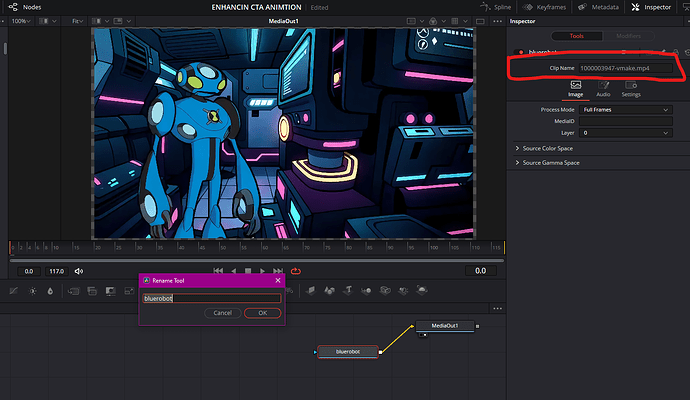Play forward
This screenshot has height=400, width=690.
262,271
